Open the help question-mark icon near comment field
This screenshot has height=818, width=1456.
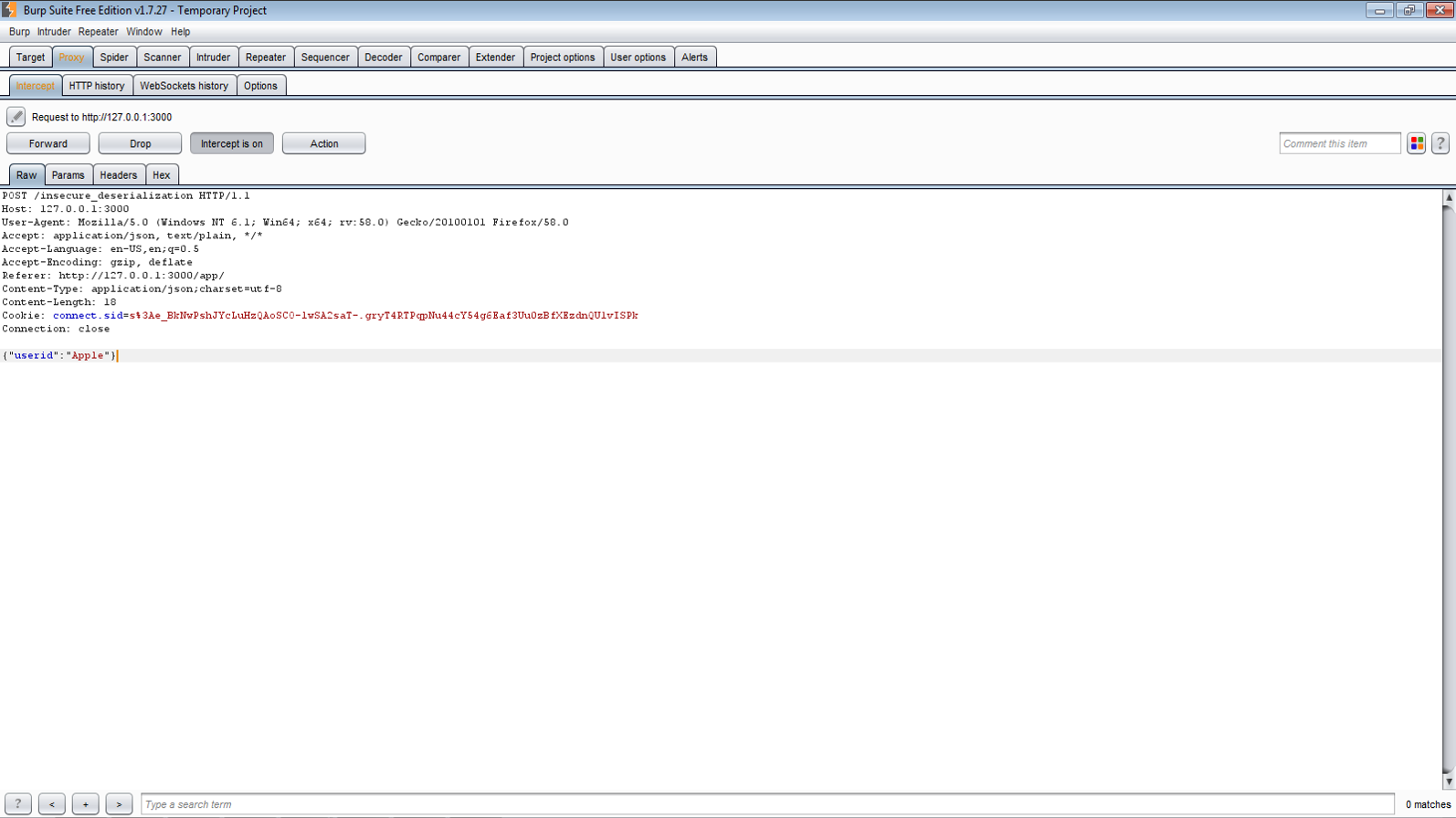coord(1440,143)
